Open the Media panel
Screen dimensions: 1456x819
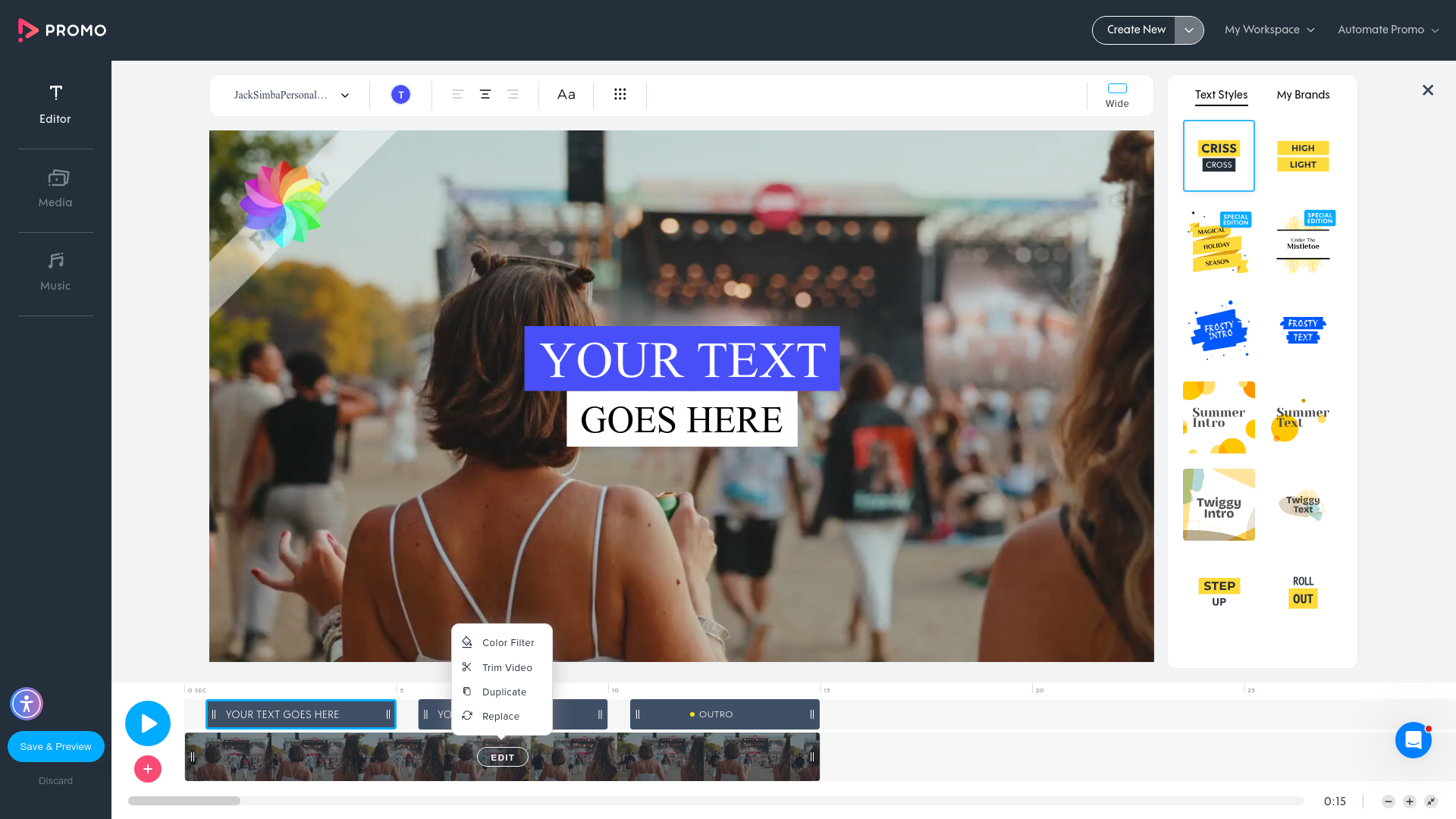coord(55,188)
